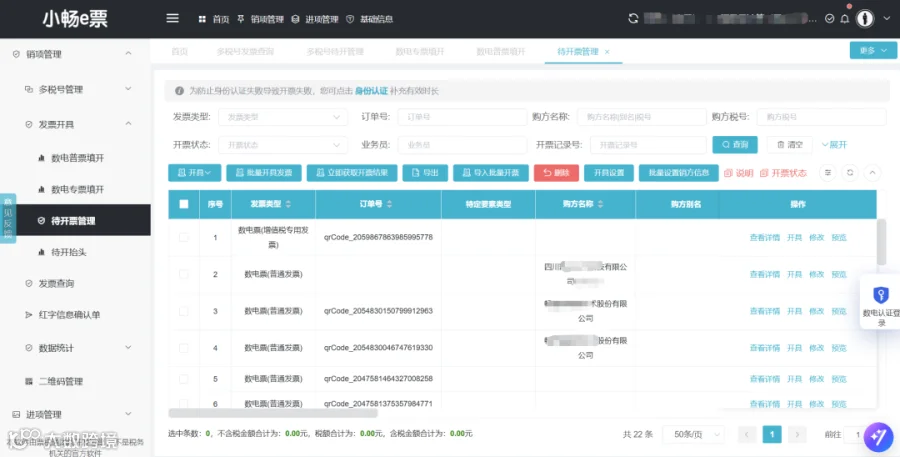Image resolution: width=900 pixels, height=457 pixels.
Task: Close the 待开票管理 tab
Action: (x=607, y=52)
